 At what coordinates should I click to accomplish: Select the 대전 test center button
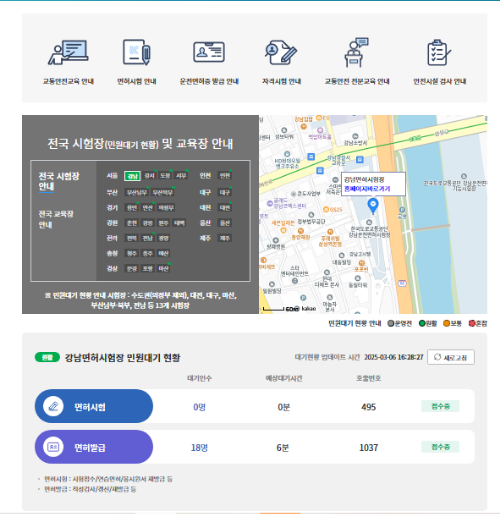[x=225, y=208]
